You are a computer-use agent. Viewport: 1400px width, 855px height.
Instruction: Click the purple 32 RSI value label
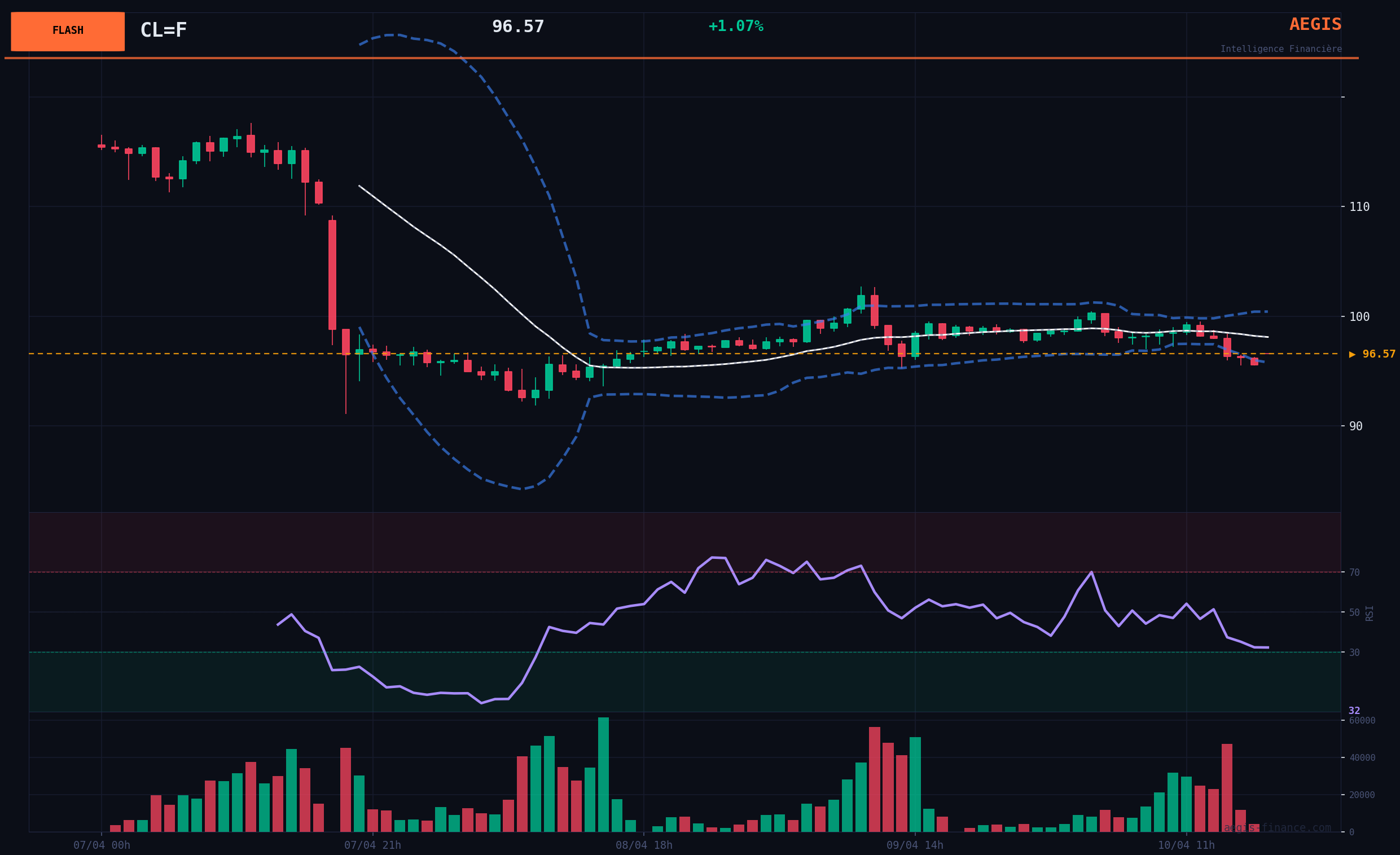[1354, 711]
